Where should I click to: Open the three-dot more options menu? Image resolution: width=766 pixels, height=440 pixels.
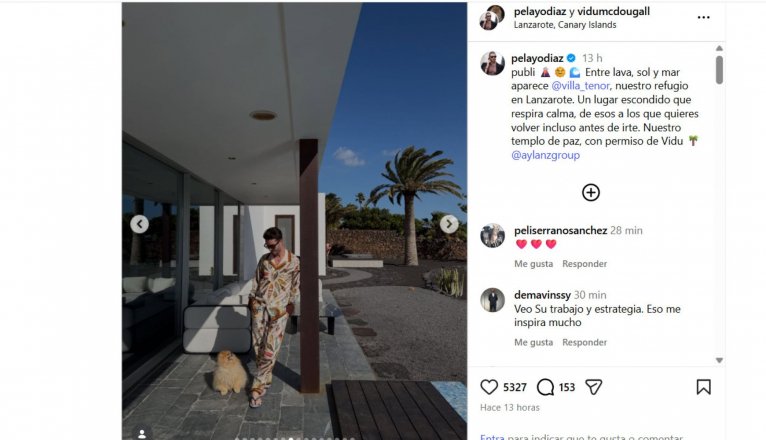click(x=703, y=17)
